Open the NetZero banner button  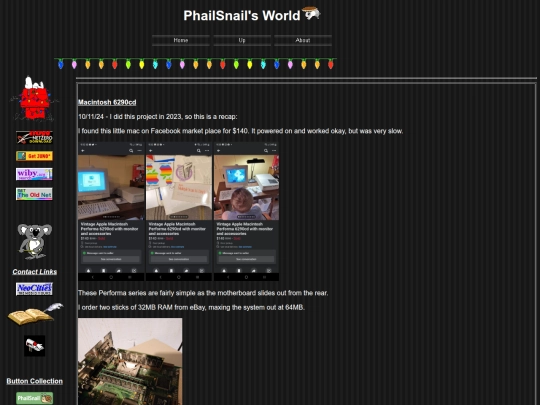tap(34, 137)
